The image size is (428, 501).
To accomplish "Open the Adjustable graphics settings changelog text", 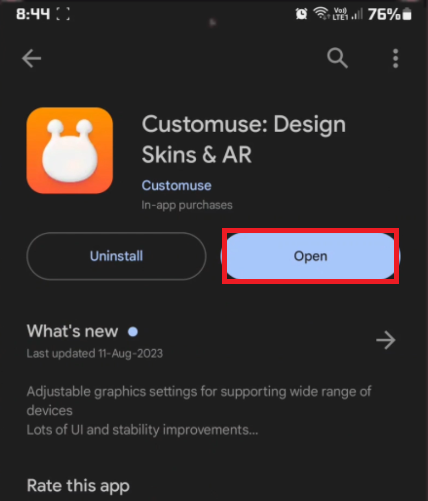I will (199, 411).
